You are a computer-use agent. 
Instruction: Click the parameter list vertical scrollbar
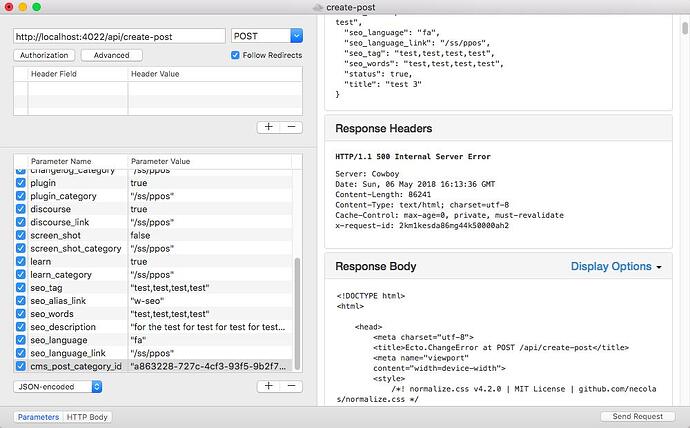pos(297,313)
